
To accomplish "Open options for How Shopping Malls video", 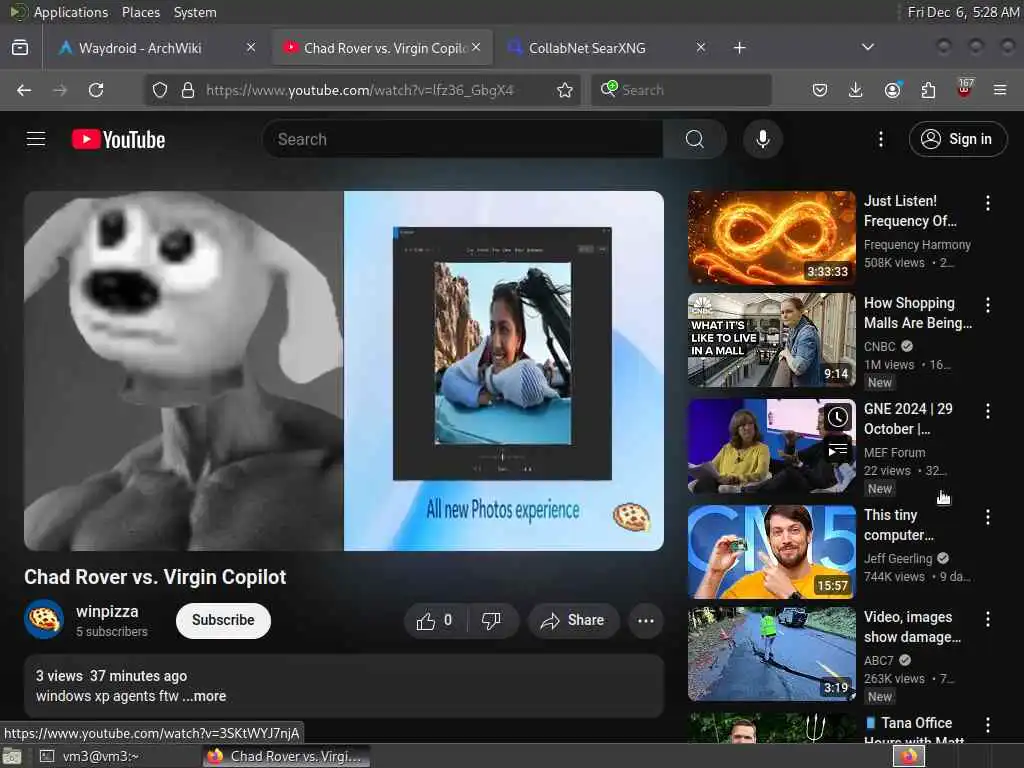I will coord(987,305).
